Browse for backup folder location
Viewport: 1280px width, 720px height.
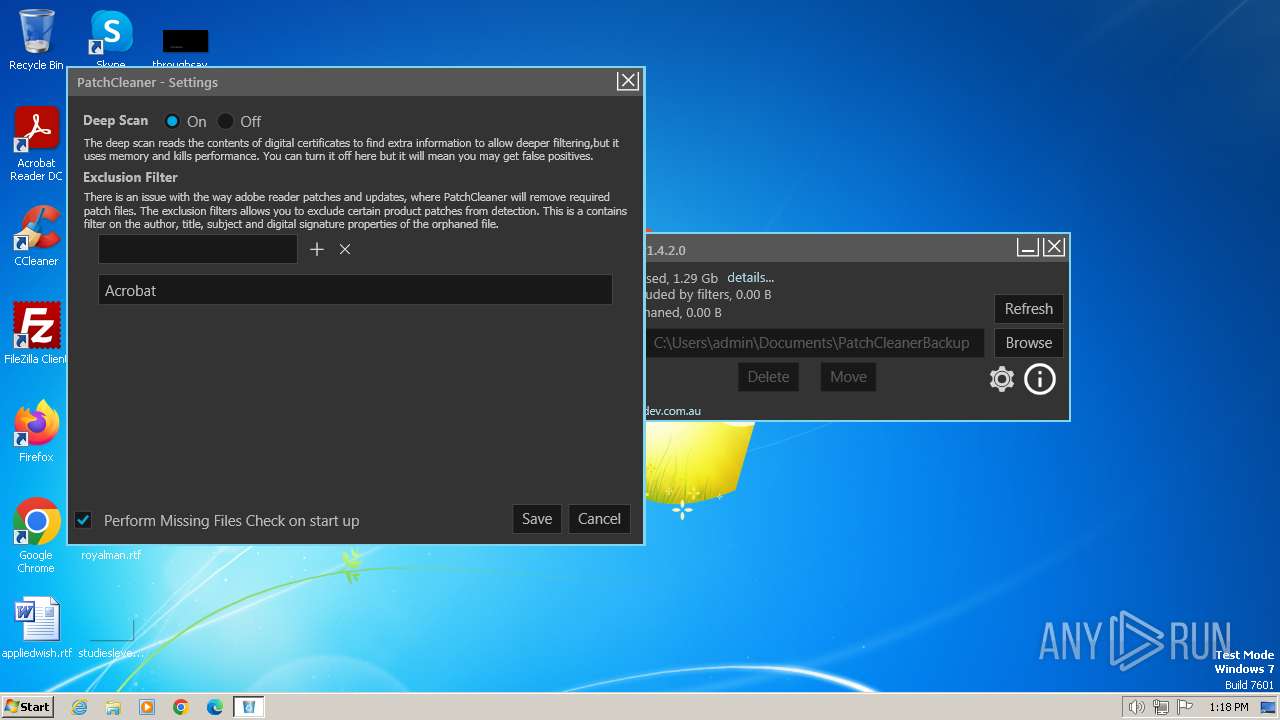pos(1028,342)
